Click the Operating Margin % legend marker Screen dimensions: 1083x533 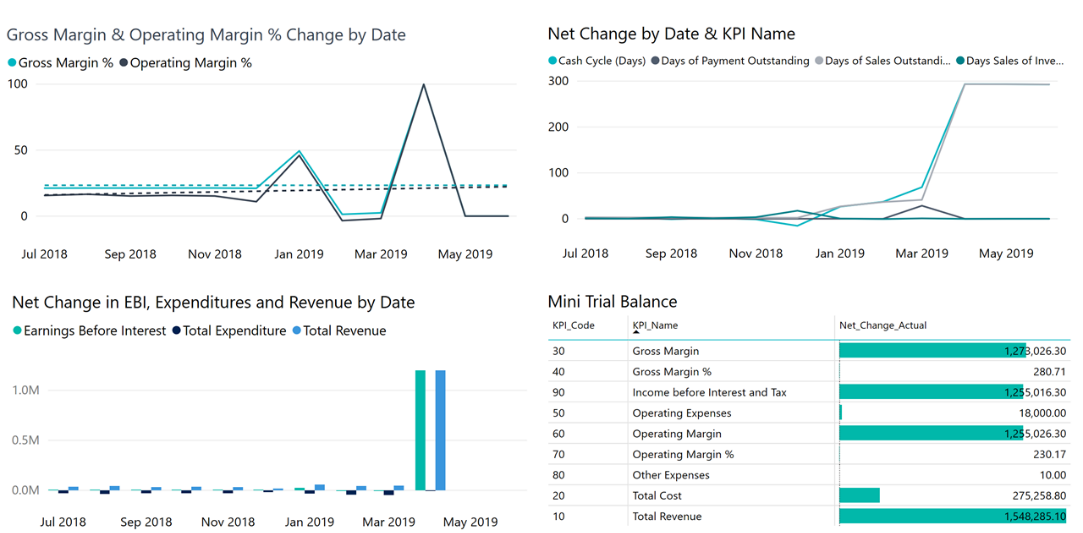pos(124,63)
